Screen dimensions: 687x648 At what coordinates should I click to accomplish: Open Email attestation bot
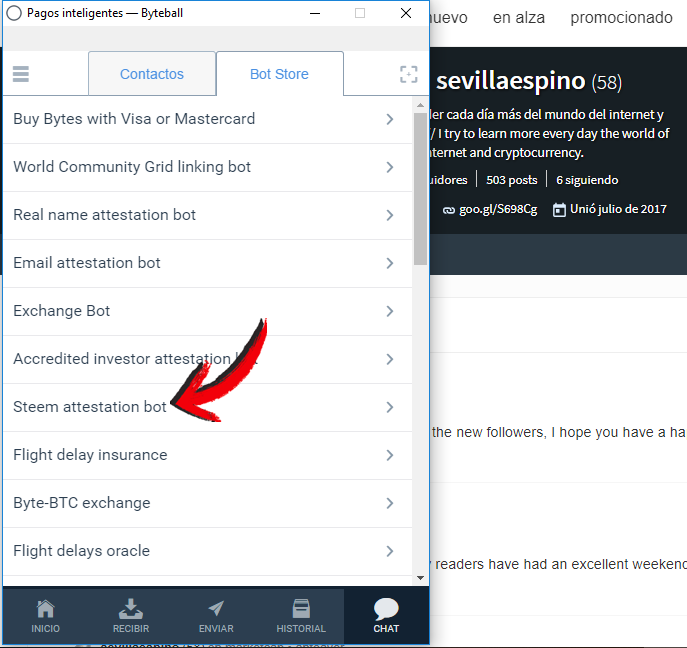[x=208, y=263]
